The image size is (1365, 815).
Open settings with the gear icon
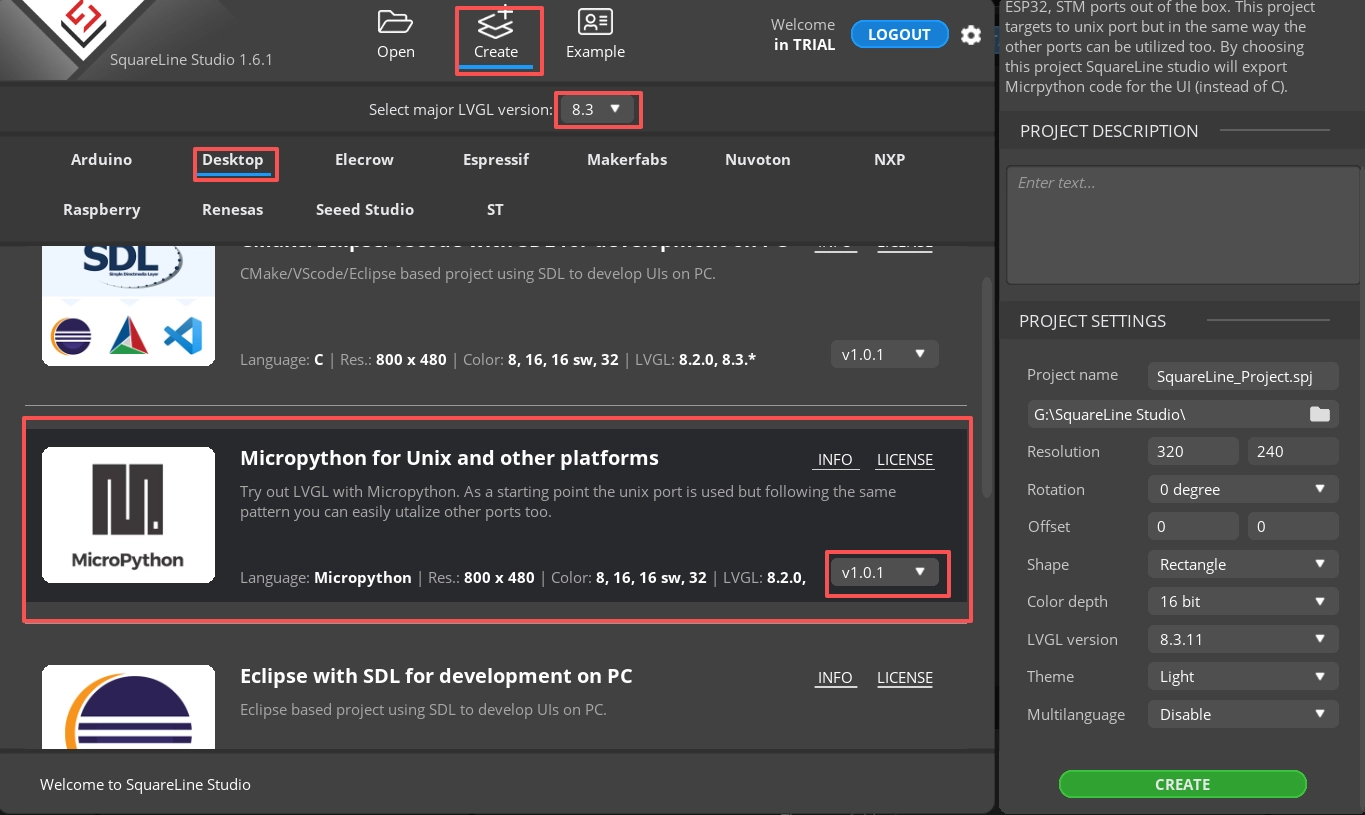coord(971,35)
